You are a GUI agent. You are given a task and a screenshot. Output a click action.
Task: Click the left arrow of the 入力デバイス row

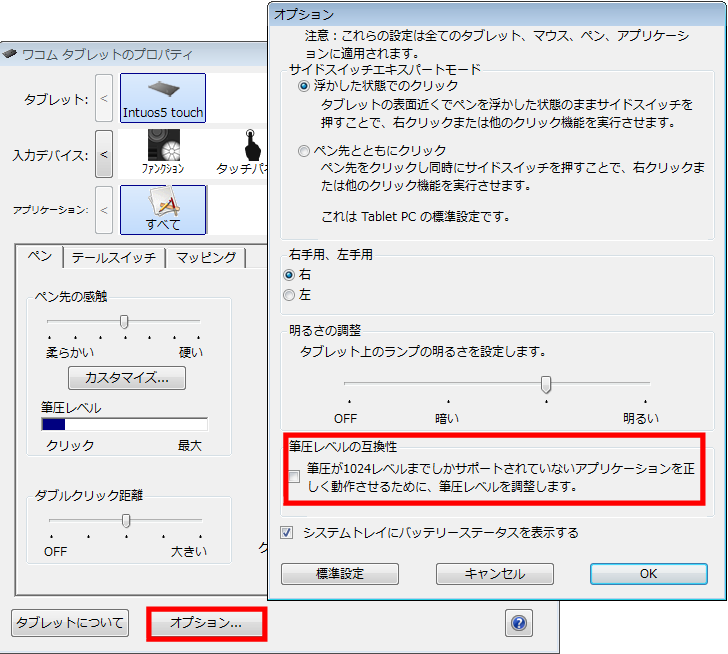[x=104, y=154]
